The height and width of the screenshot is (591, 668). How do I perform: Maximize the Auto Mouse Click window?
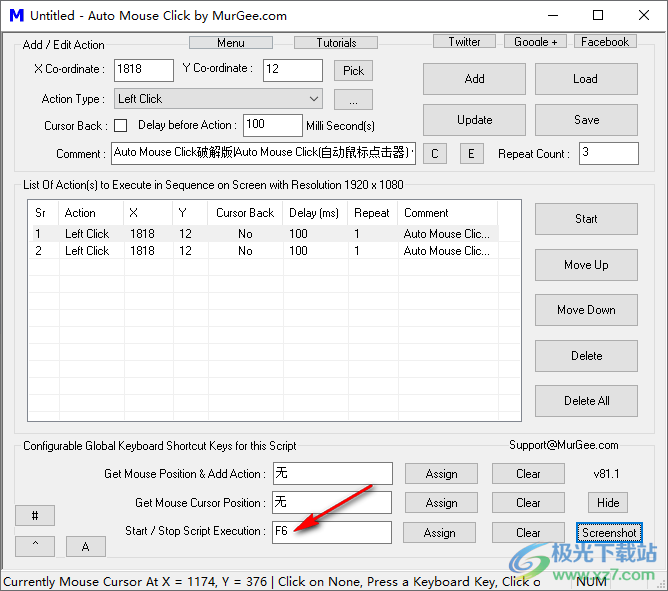(x=598, y=16)
